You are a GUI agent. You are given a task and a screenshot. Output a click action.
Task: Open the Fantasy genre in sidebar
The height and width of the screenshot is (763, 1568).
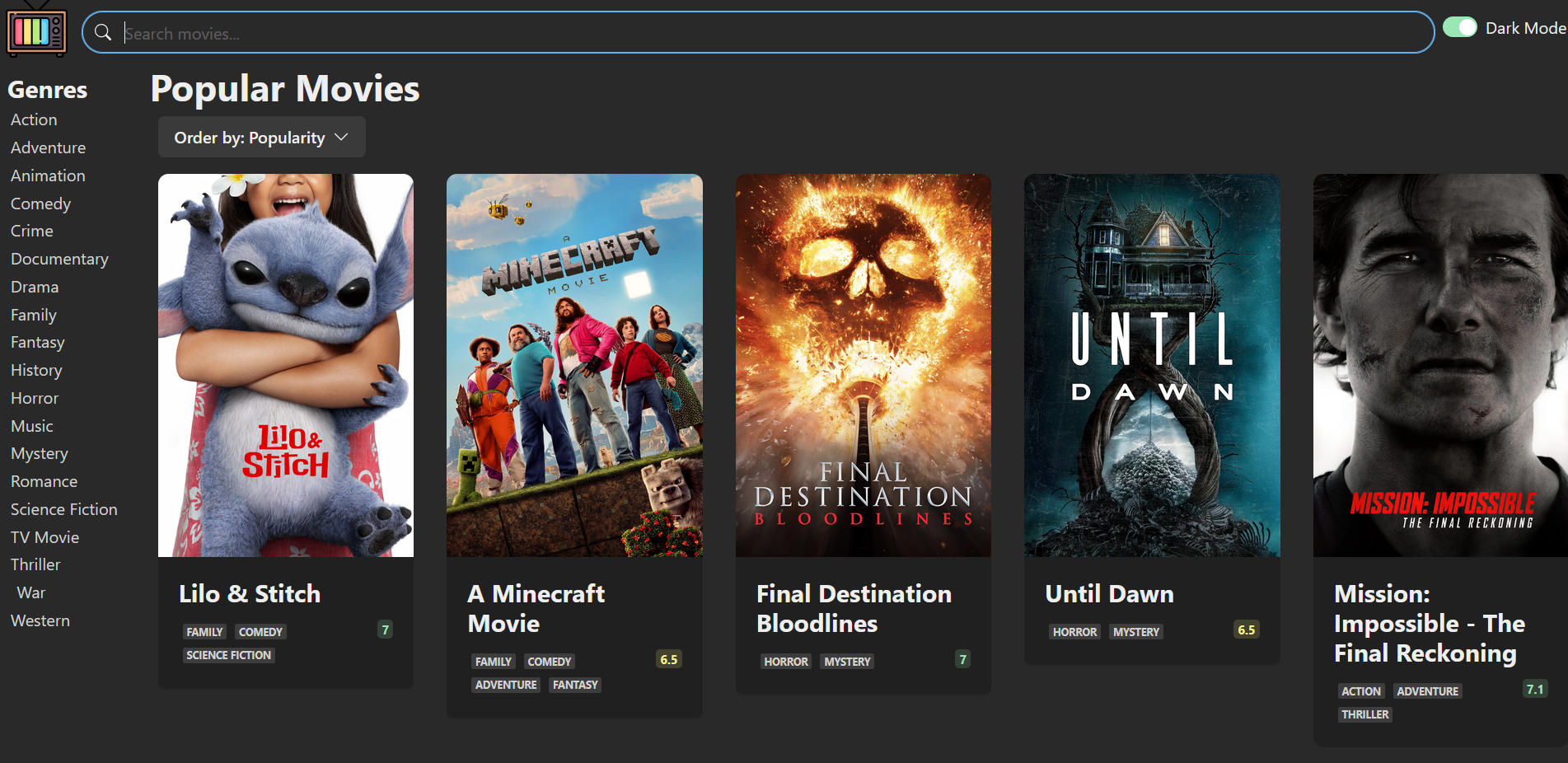click(37, 342)
